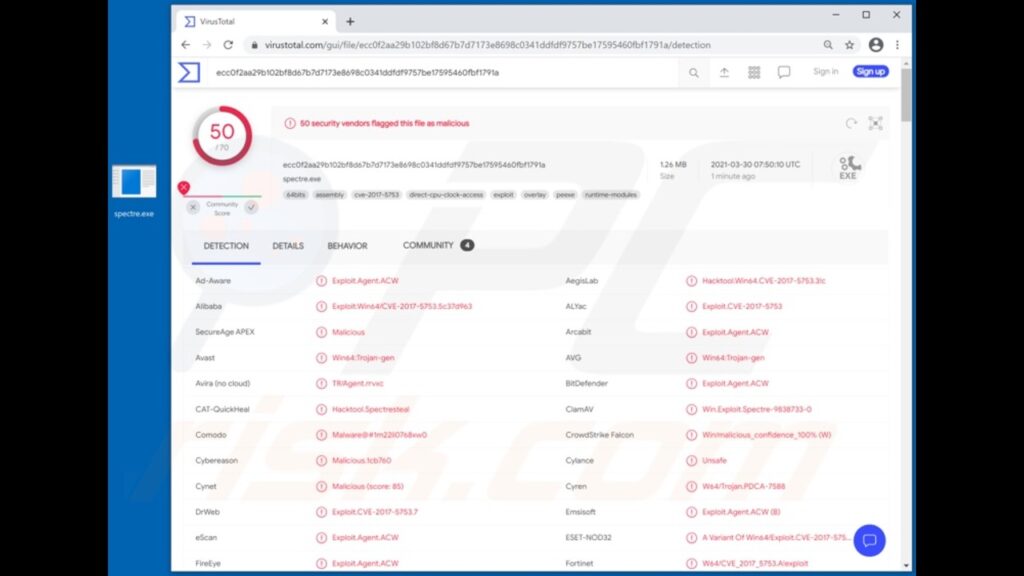Click the hash search input field
The image size is (1024, 576).
444,72
